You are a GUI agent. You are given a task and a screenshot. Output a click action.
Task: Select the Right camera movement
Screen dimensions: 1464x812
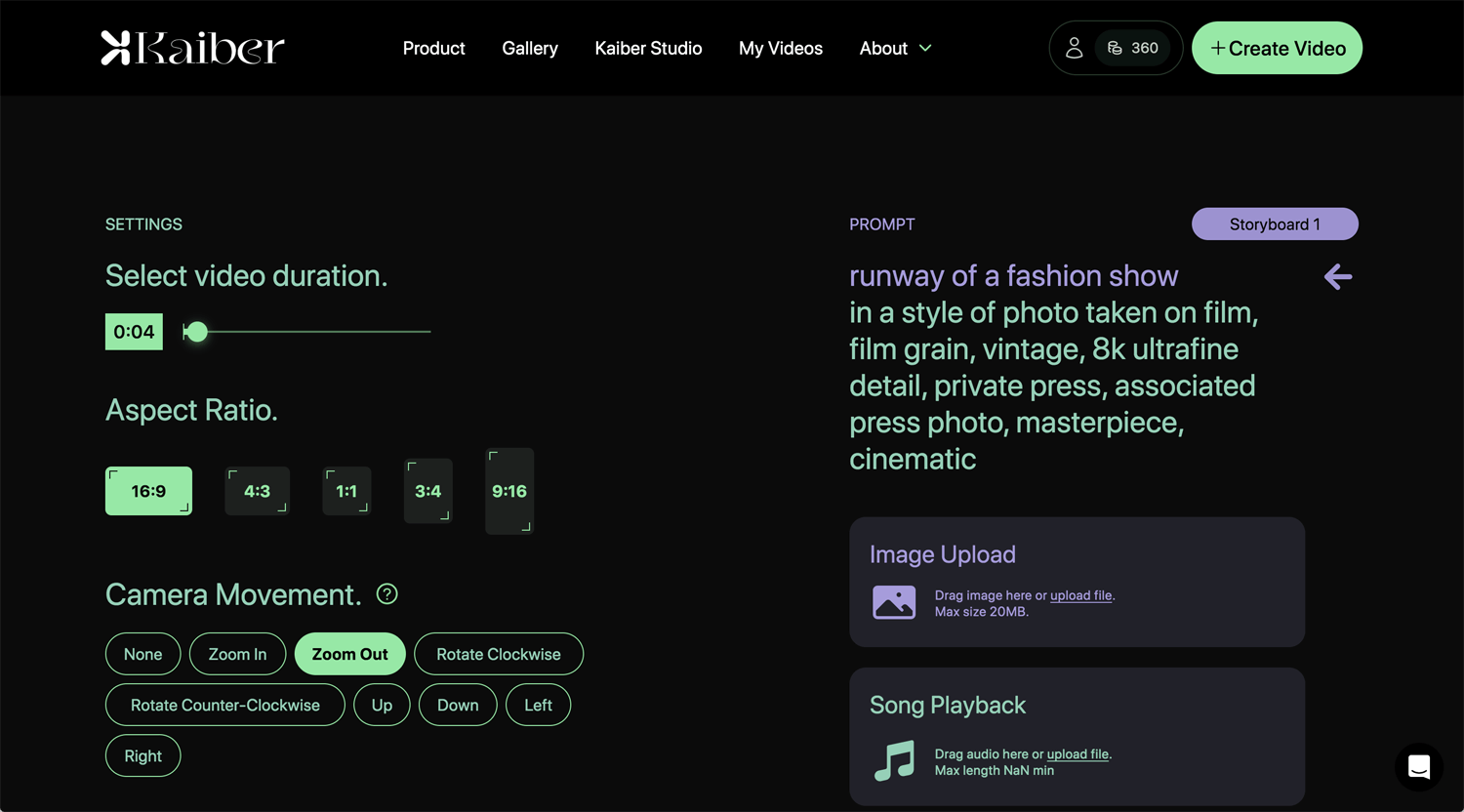tap(143, 755)
